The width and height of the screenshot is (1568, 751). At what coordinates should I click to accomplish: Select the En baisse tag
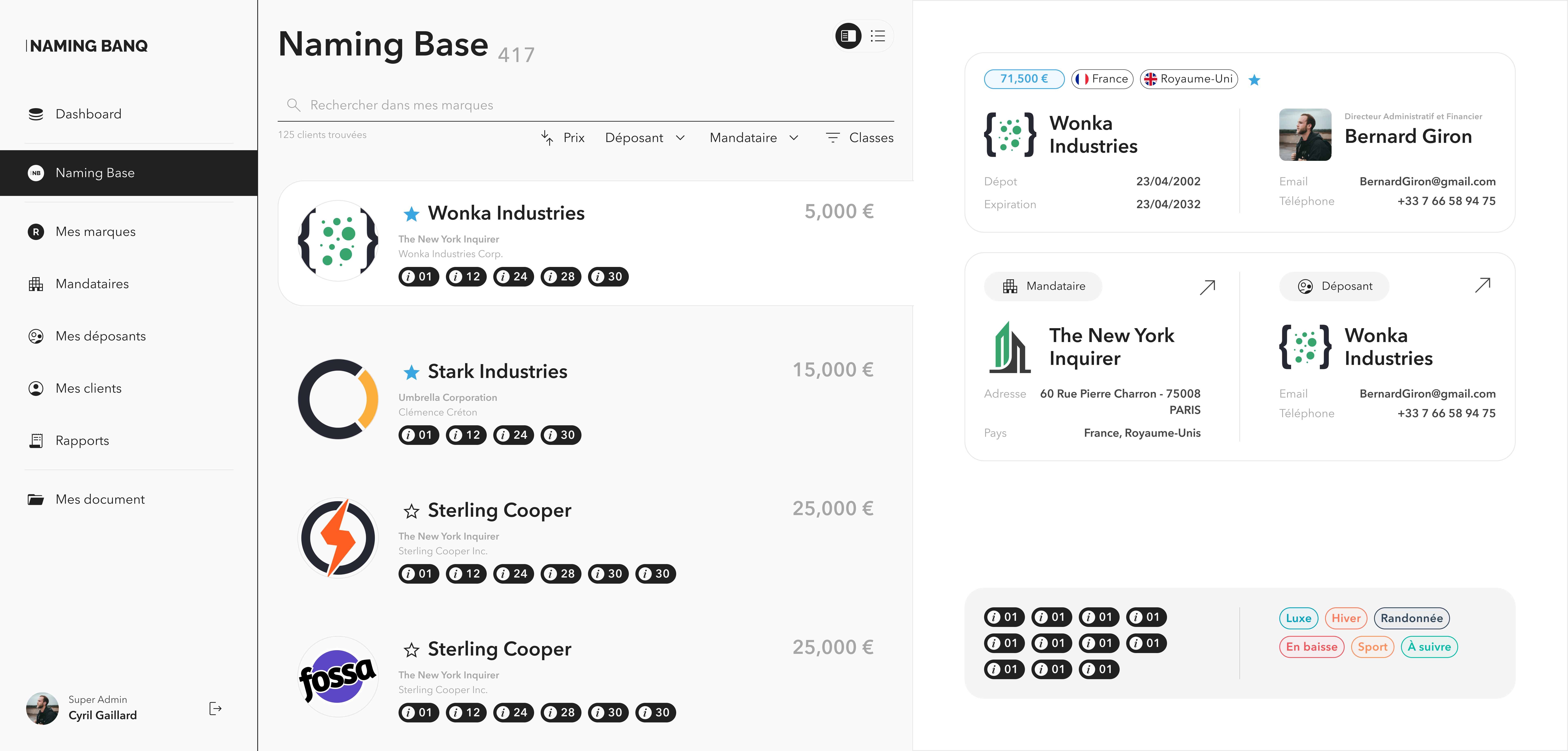pos(1312,647)
